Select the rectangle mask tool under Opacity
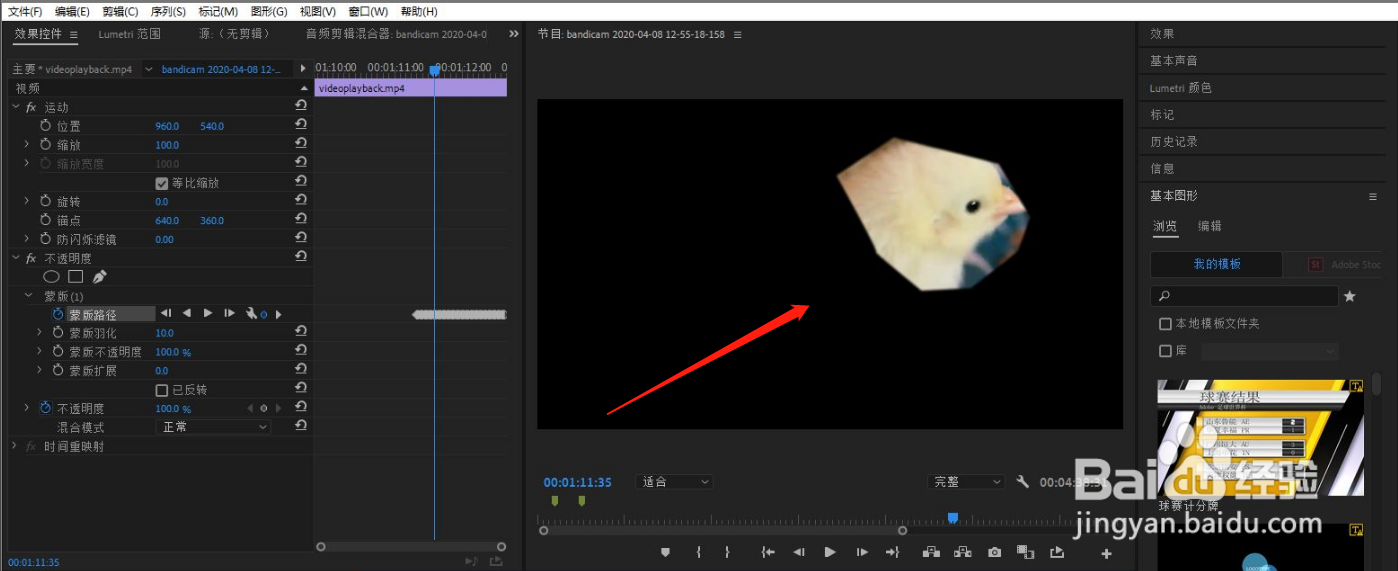The width and height of the screenshot is (1398, 571). click(x=75, y=277)
